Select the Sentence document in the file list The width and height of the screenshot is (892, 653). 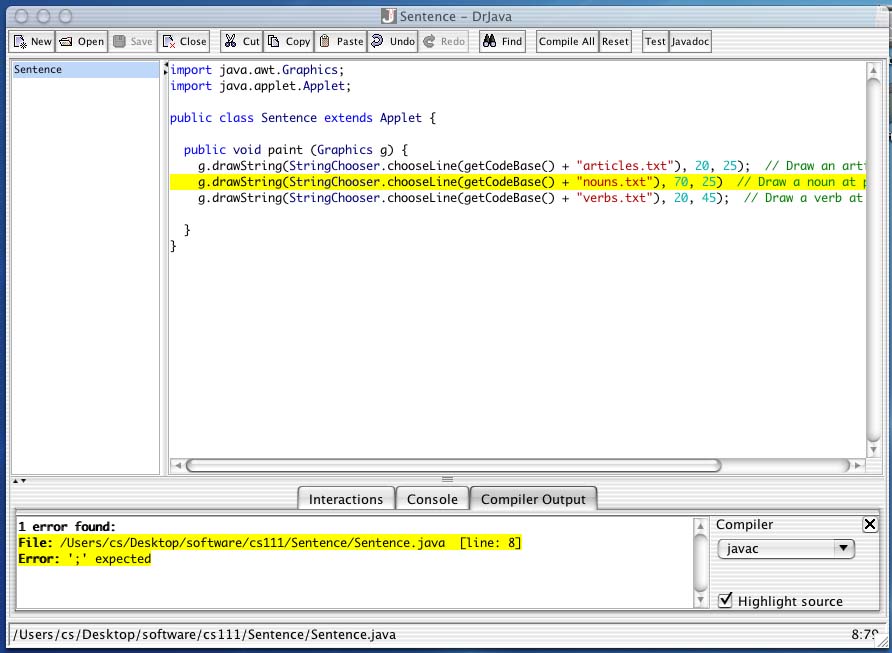(x=38, y=70)
